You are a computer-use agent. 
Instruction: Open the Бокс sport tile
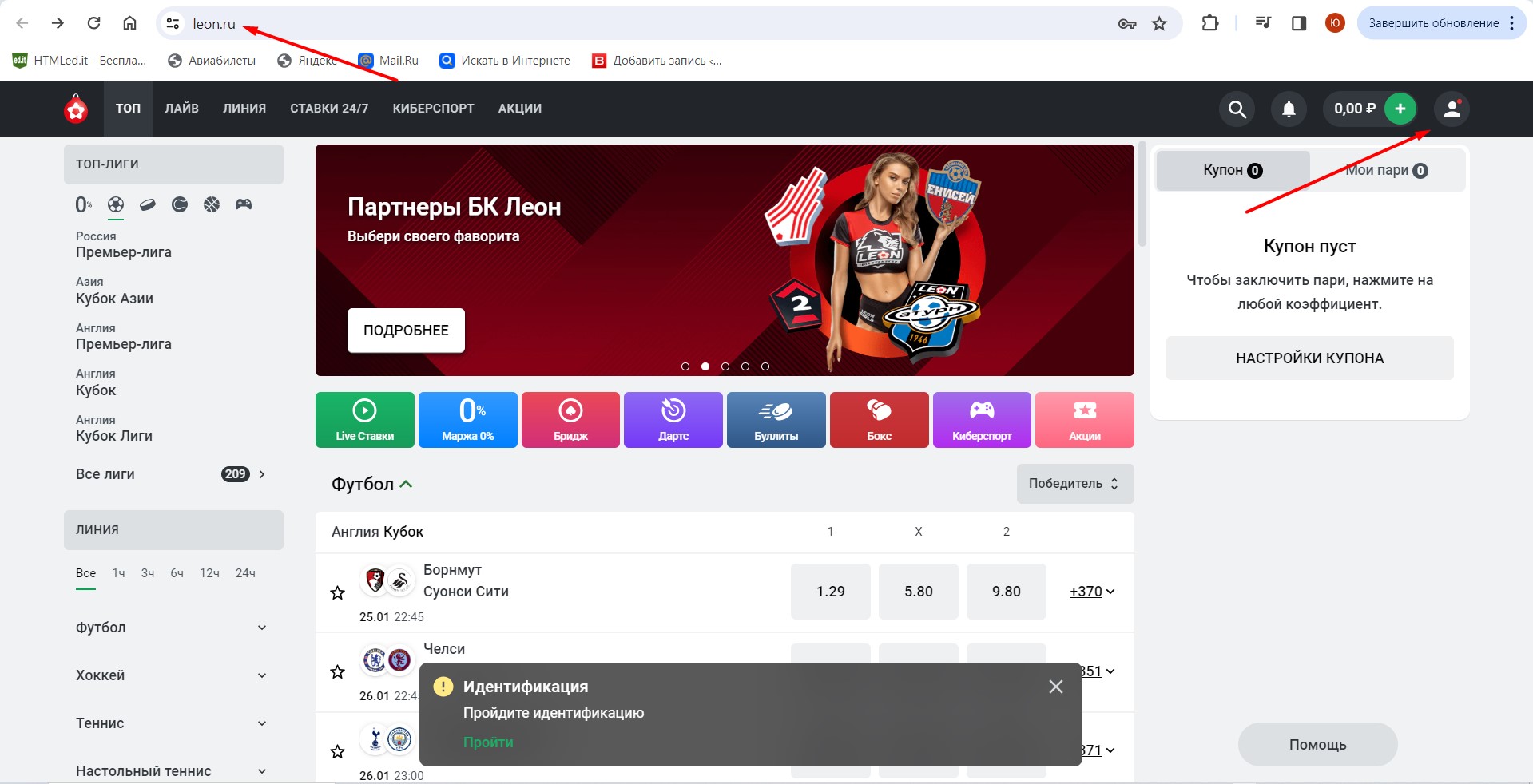click(x=879, y=420)
